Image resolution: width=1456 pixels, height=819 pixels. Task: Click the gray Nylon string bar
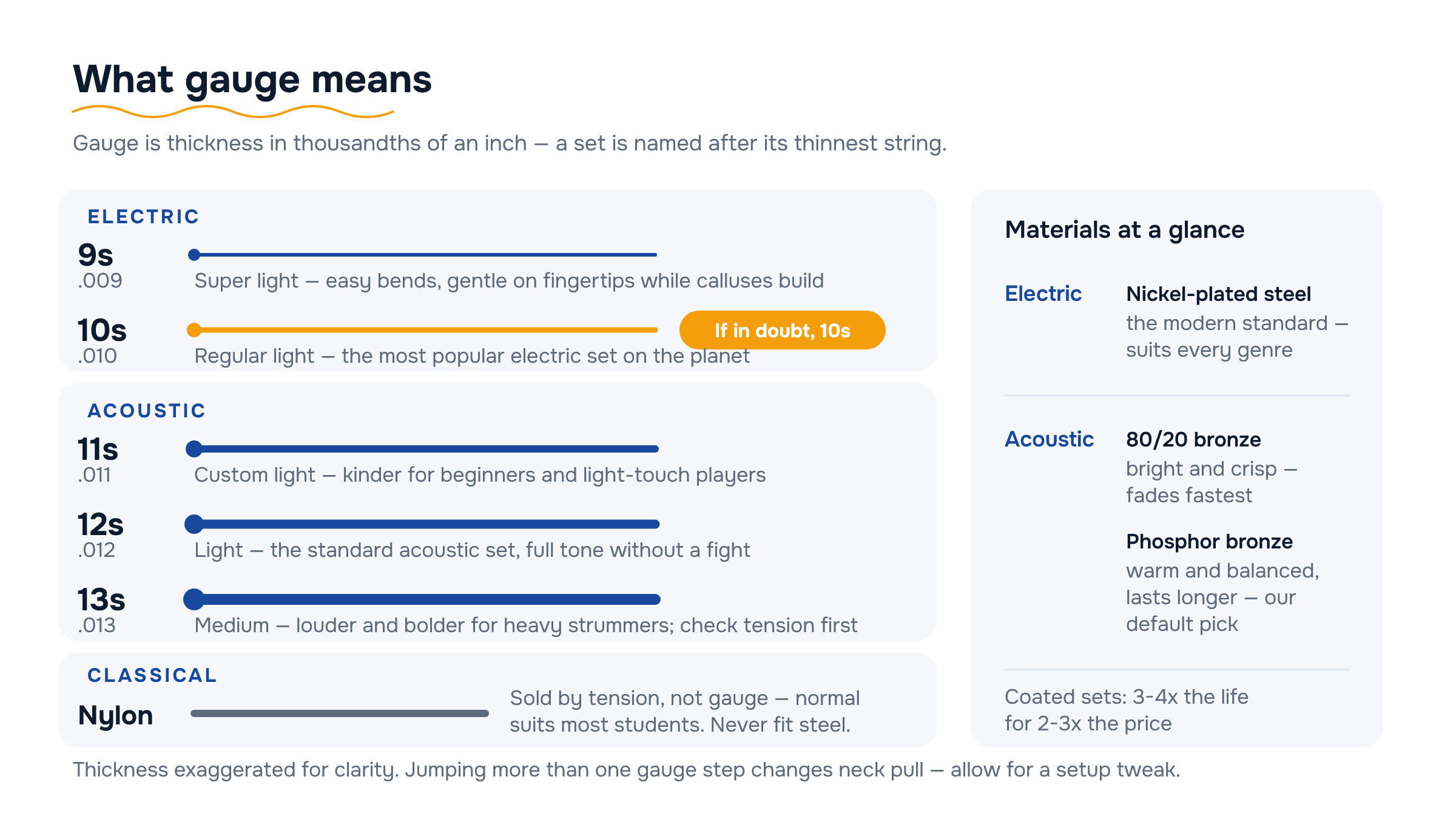pyautogui.click(x=340, y=713)
